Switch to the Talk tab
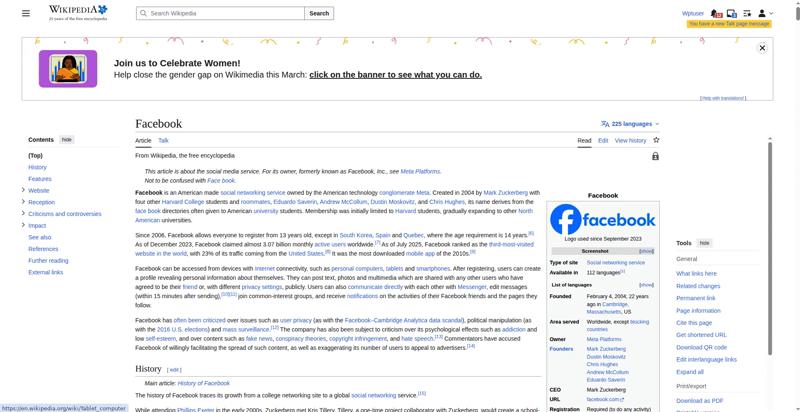This screenshot has width=800, height=412. (x=163, y=140)
